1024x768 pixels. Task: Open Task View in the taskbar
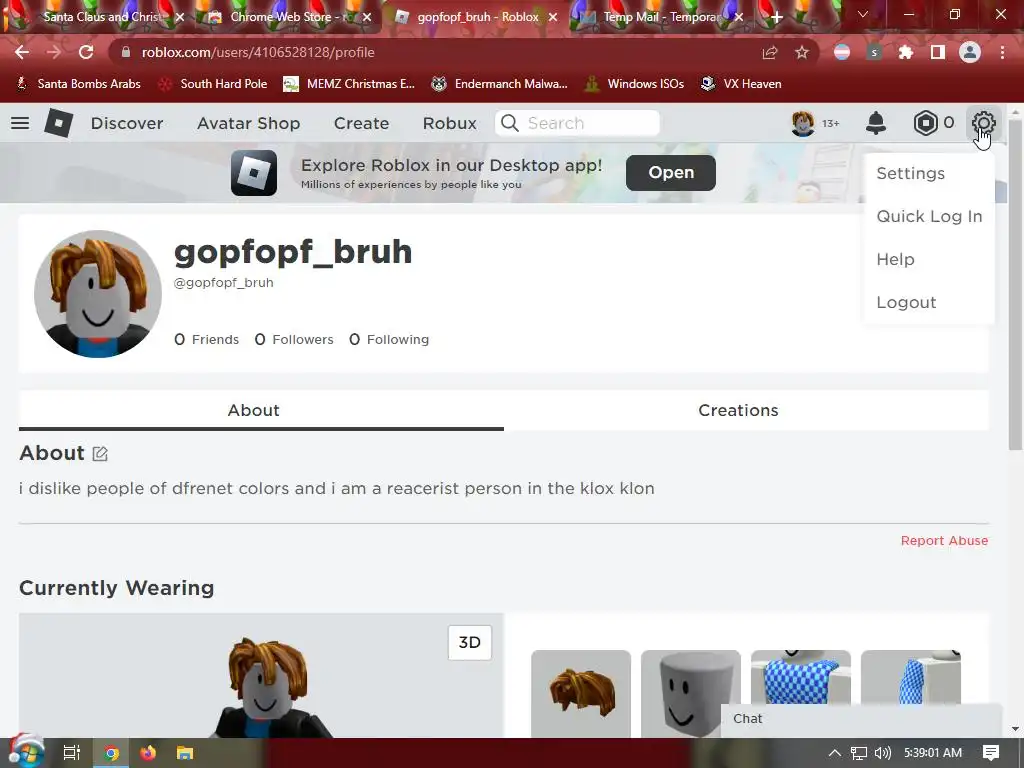tap(71, 753)
